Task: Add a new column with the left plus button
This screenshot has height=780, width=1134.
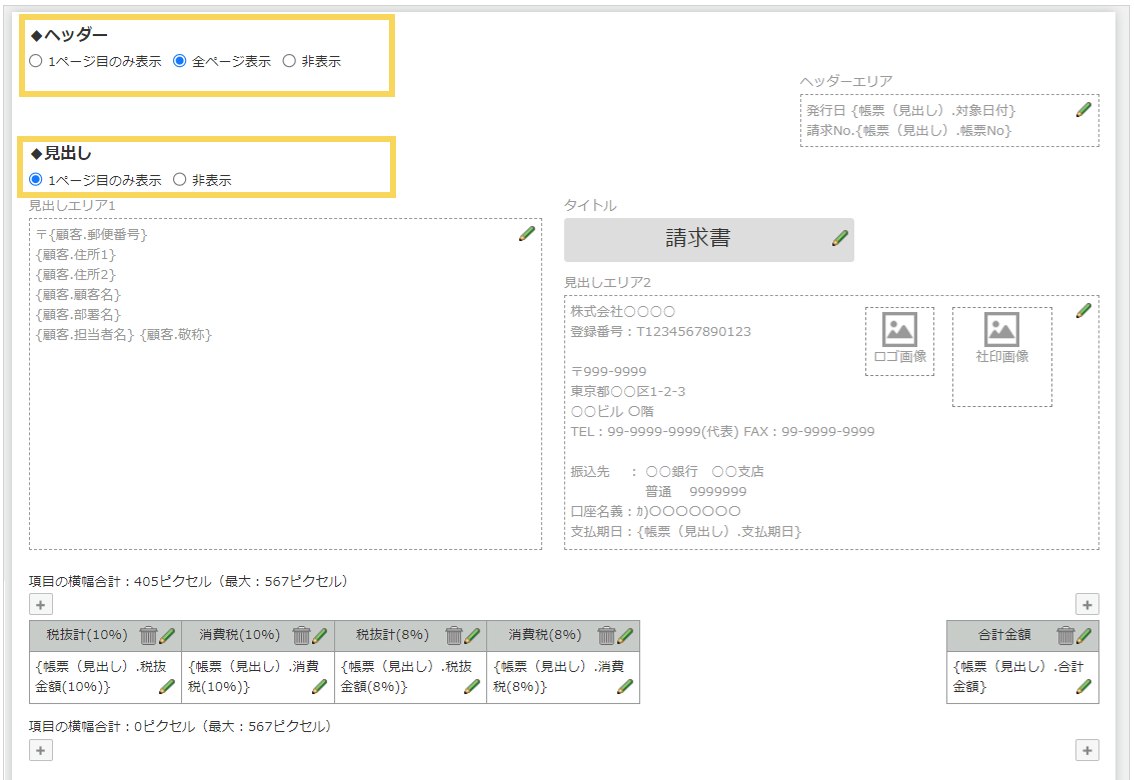Action: pyautogui.click(x=39, y=604)
